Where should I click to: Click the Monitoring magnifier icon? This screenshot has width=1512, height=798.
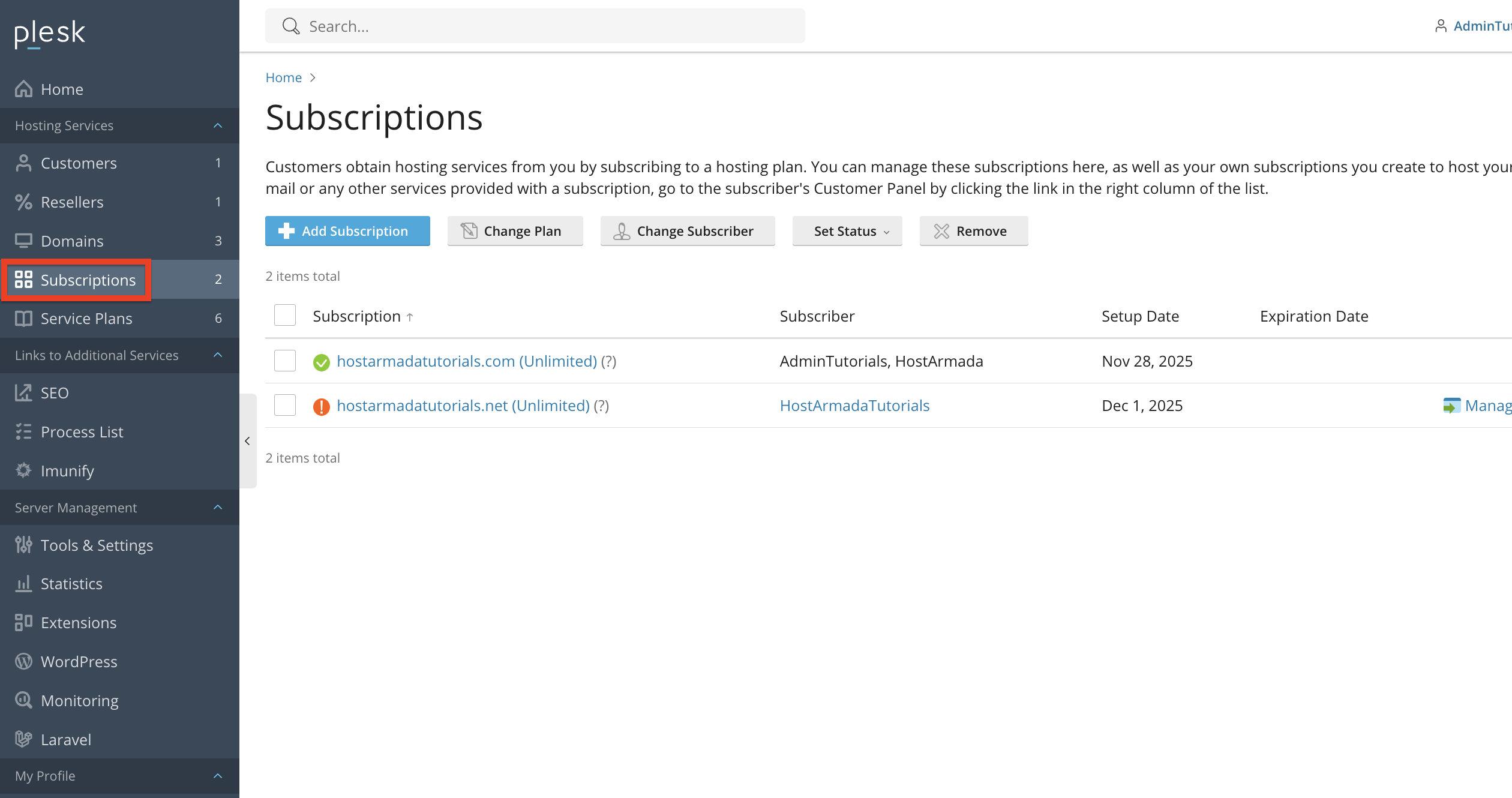[x=23, y=701]
